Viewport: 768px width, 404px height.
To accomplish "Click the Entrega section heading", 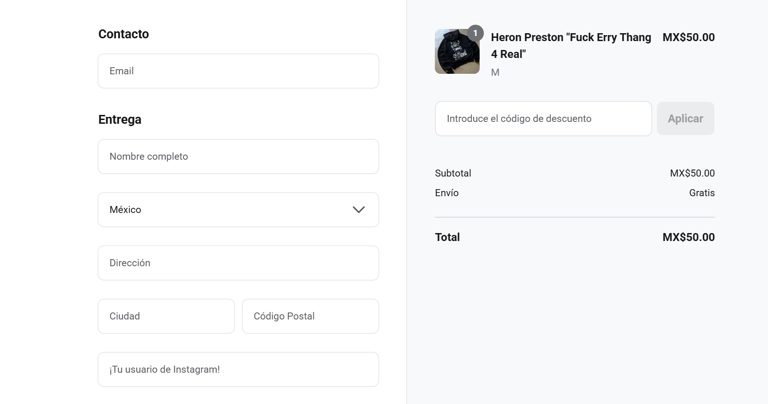I will coord(119,119).
